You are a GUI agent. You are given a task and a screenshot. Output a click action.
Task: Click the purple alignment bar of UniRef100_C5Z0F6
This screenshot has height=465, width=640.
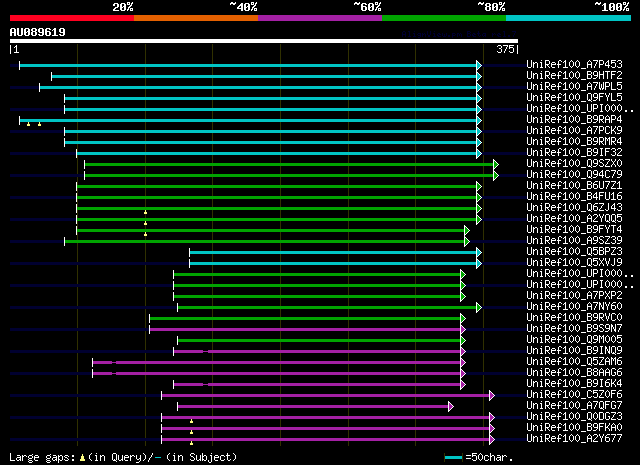click(328, 396)
